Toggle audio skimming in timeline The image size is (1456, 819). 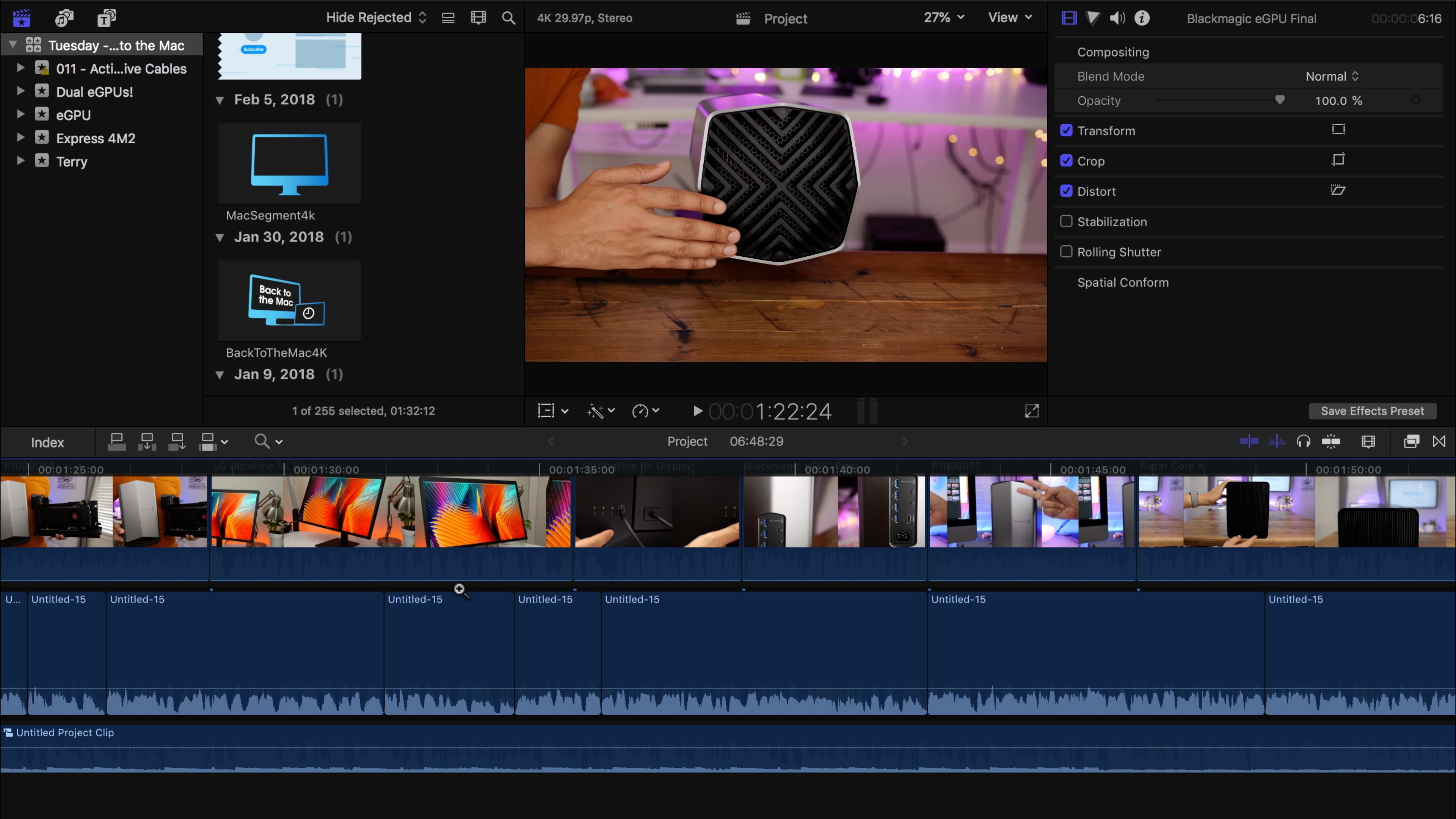(x=1277, y=441)
